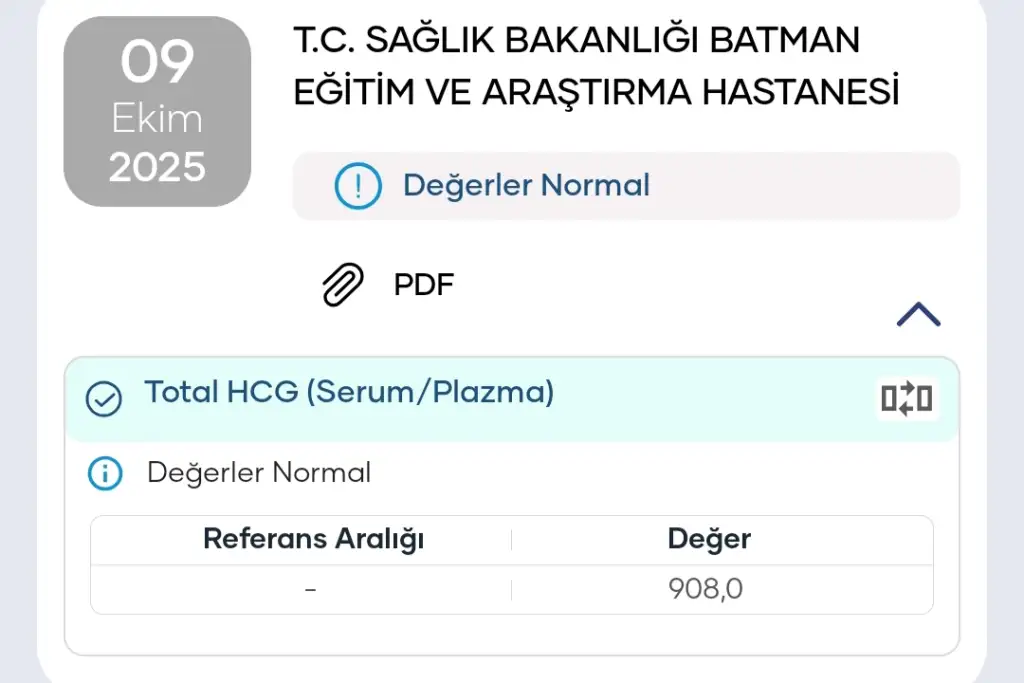This screenshot has width=1024, height=683.
Task: Click the Referans Aralığı column header
Action: click(x=314, y=539)
